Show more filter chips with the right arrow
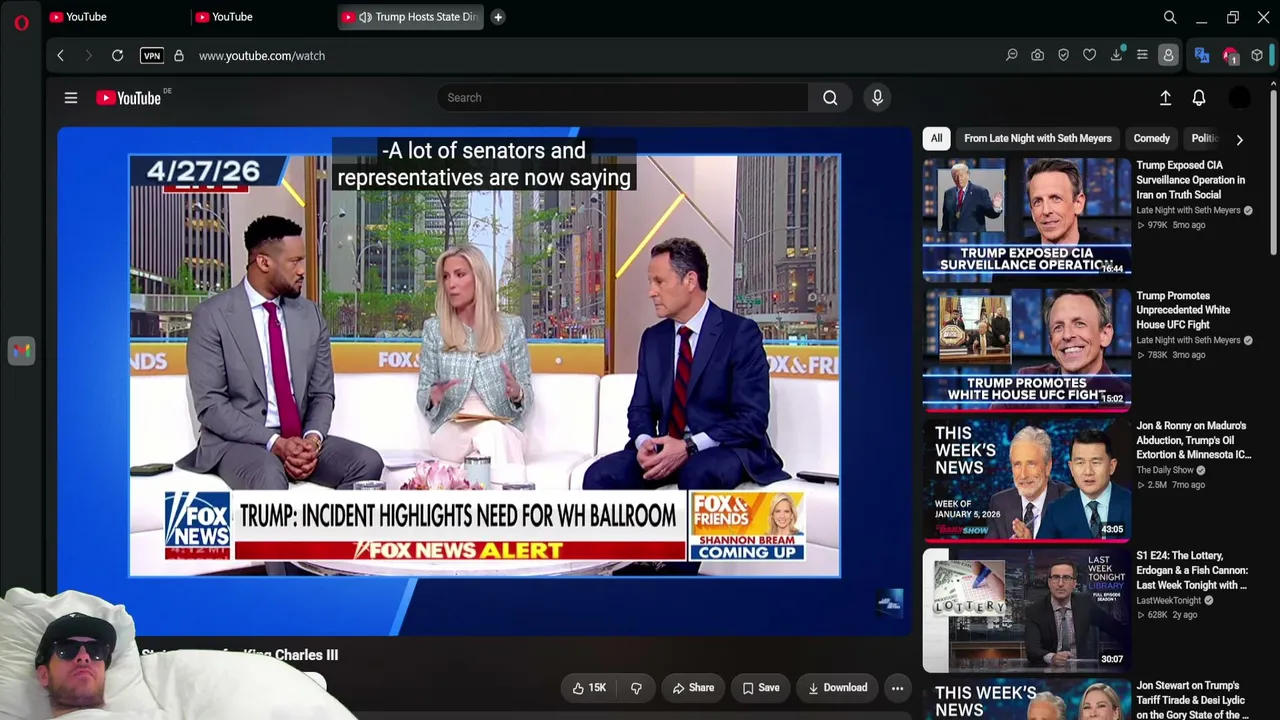The image size is (1280, 720). 1239,140
